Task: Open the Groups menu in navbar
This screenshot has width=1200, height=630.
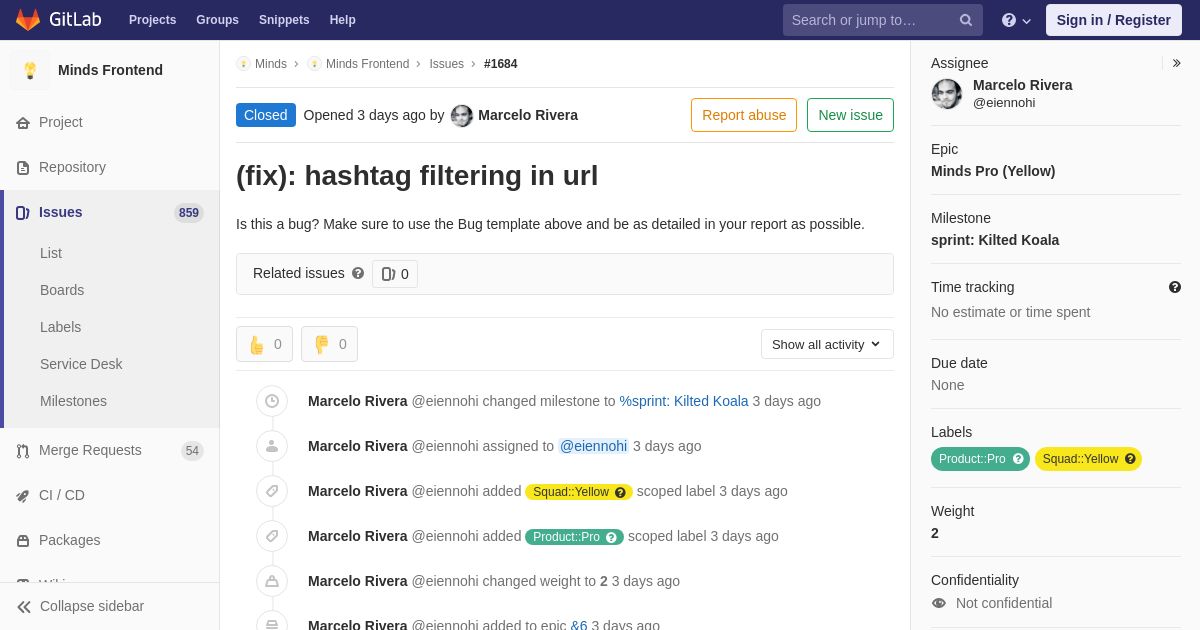Action: tap(217, 20)
